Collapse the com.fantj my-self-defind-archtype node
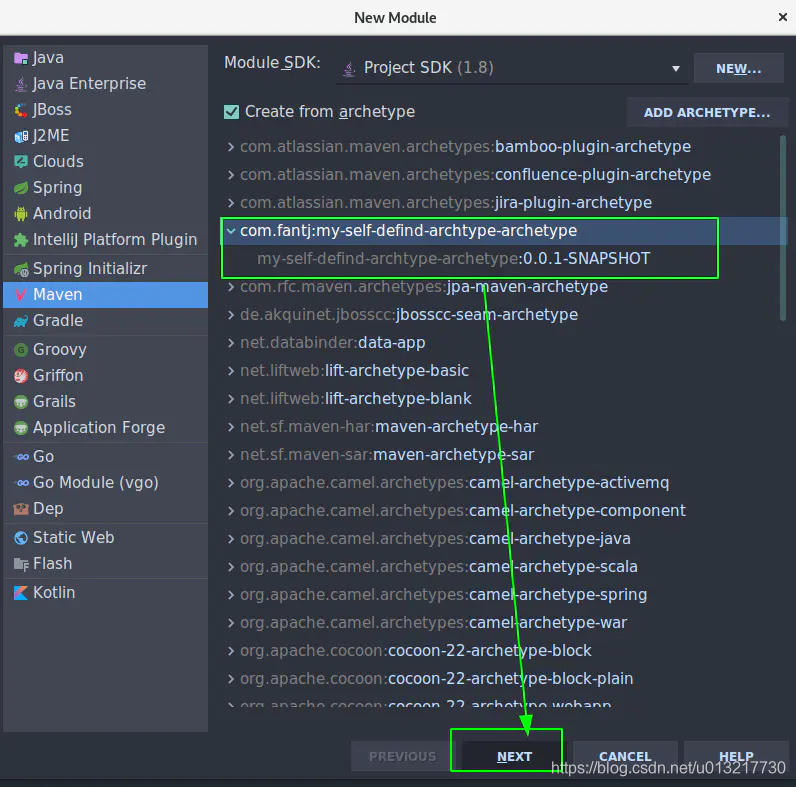The image size is (796, 787). point(231,231)
